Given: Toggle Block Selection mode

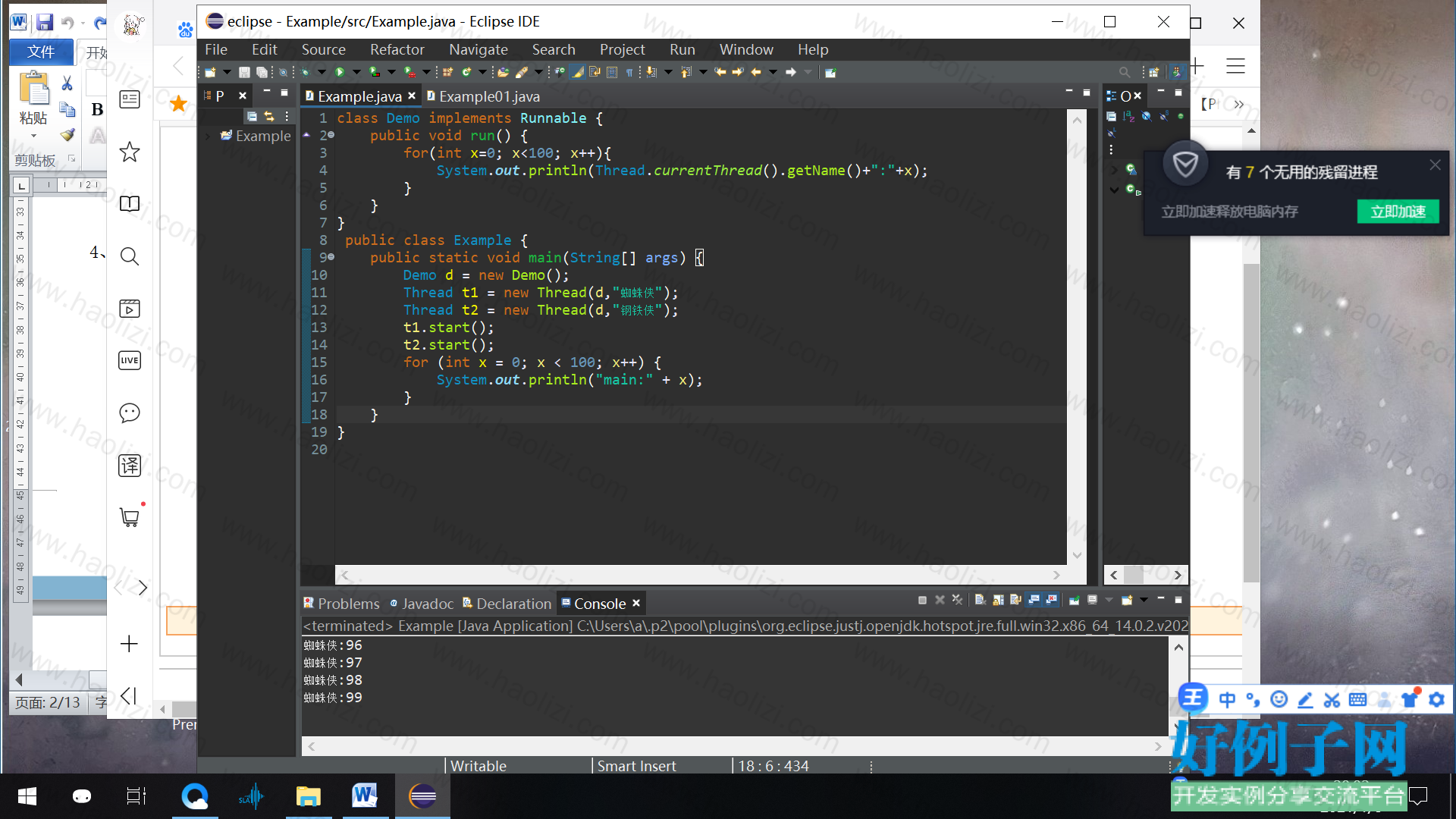Looking at the screenshot, I should coord(612,72).
